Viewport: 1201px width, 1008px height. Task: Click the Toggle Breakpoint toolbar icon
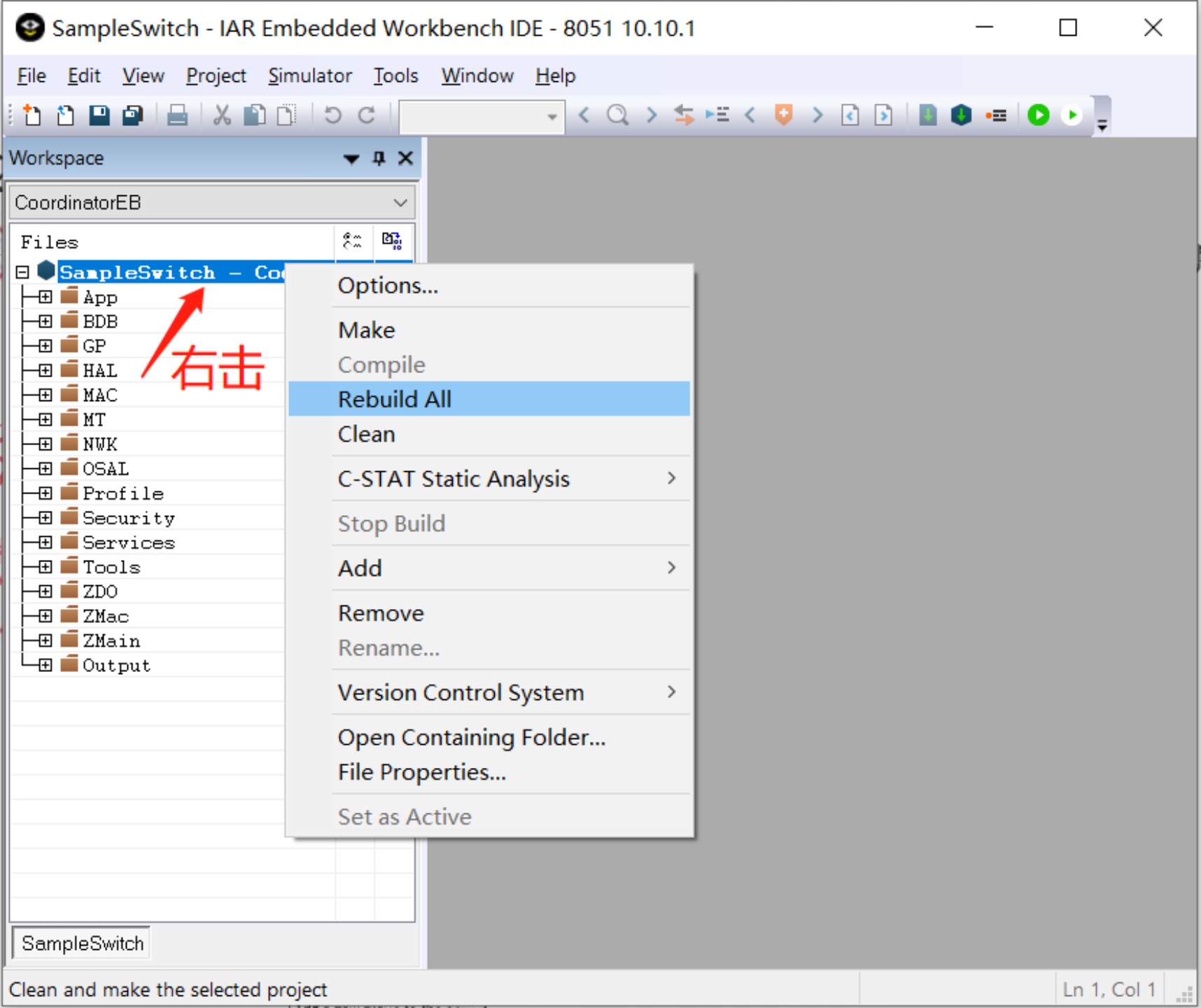pyautogui.click(x=996, y=115)
